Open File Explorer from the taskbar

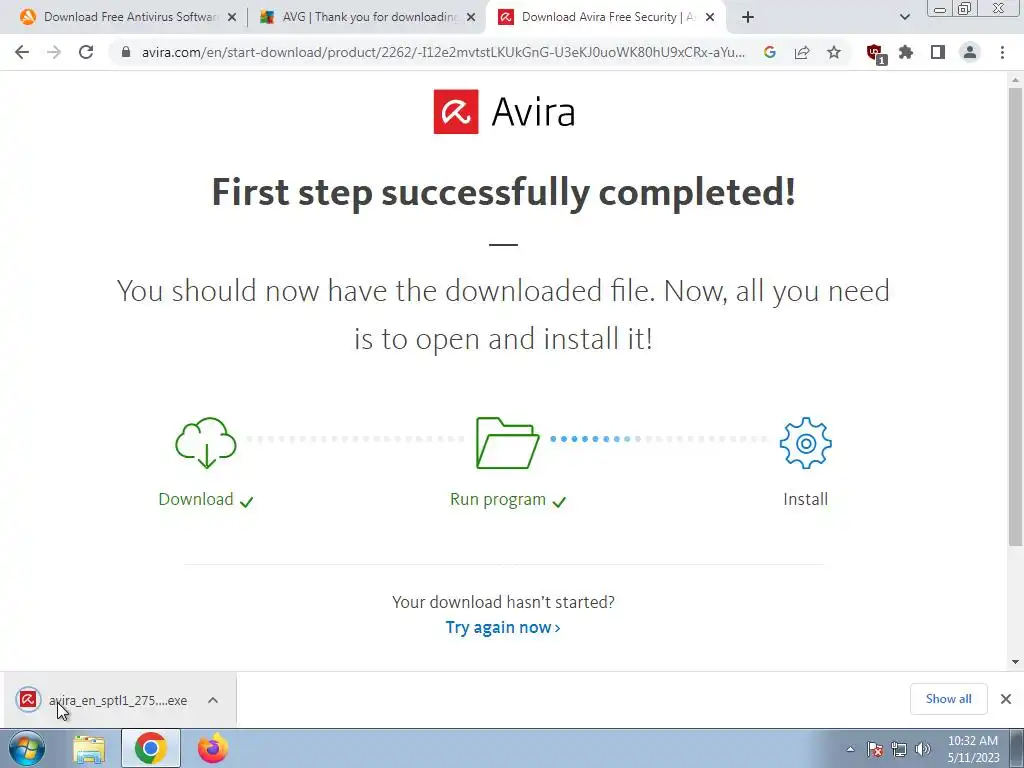pyautogui.click(x=89, y=749)
